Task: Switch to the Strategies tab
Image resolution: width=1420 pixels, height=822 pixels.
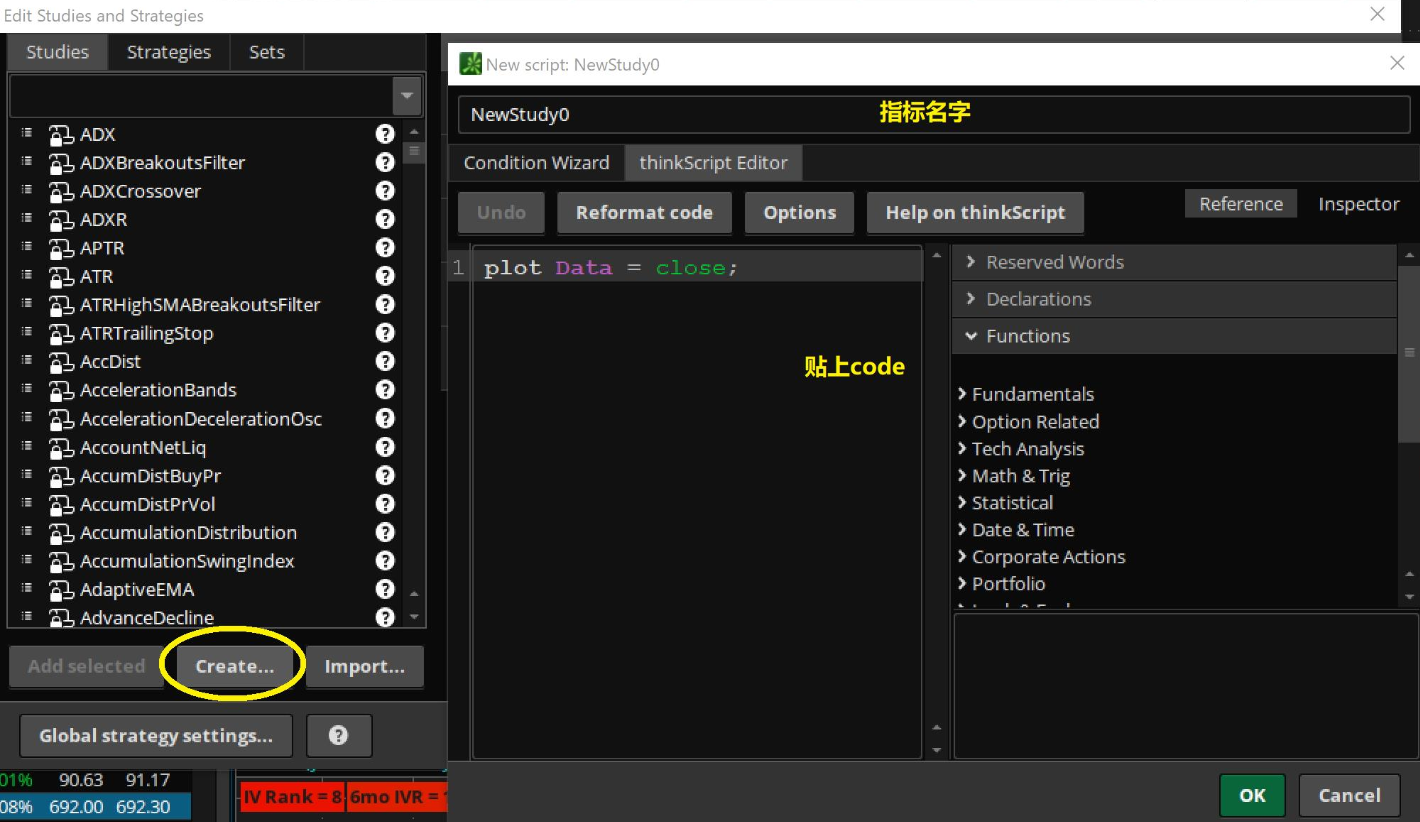Action: tap(169, 52)
